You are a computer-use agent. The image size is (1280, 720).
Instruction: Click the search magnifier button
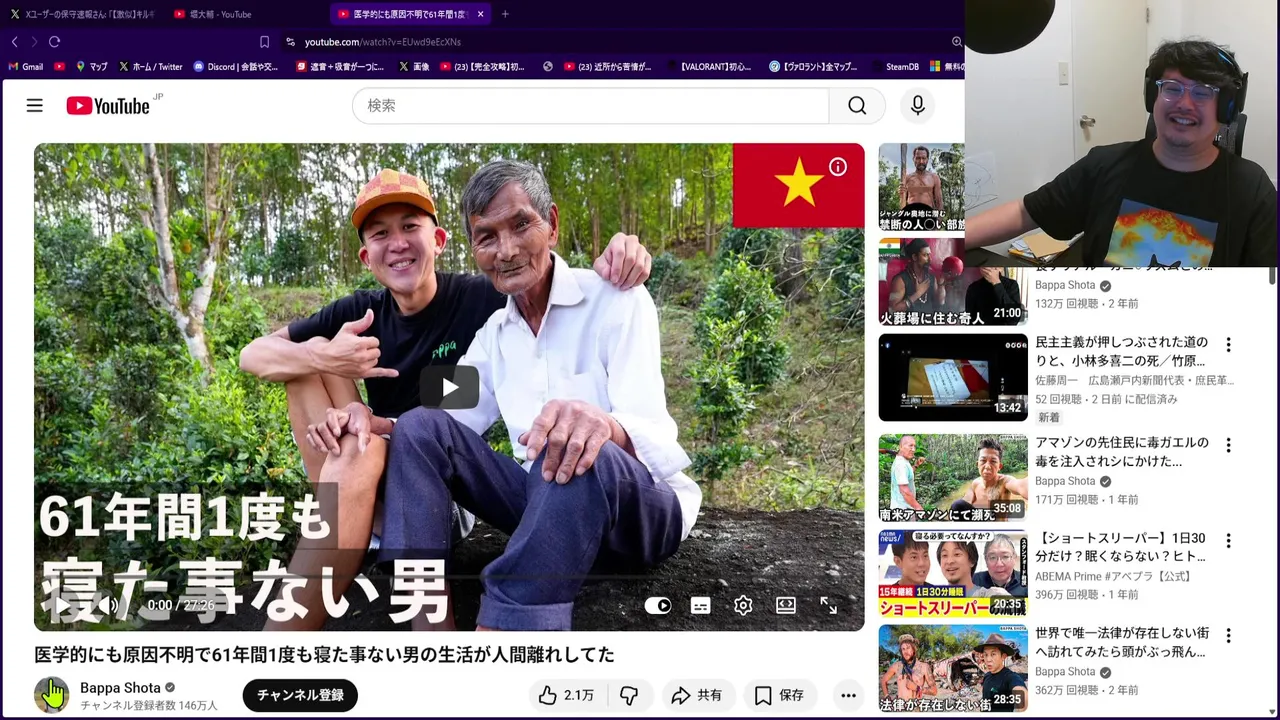point(857,106)
